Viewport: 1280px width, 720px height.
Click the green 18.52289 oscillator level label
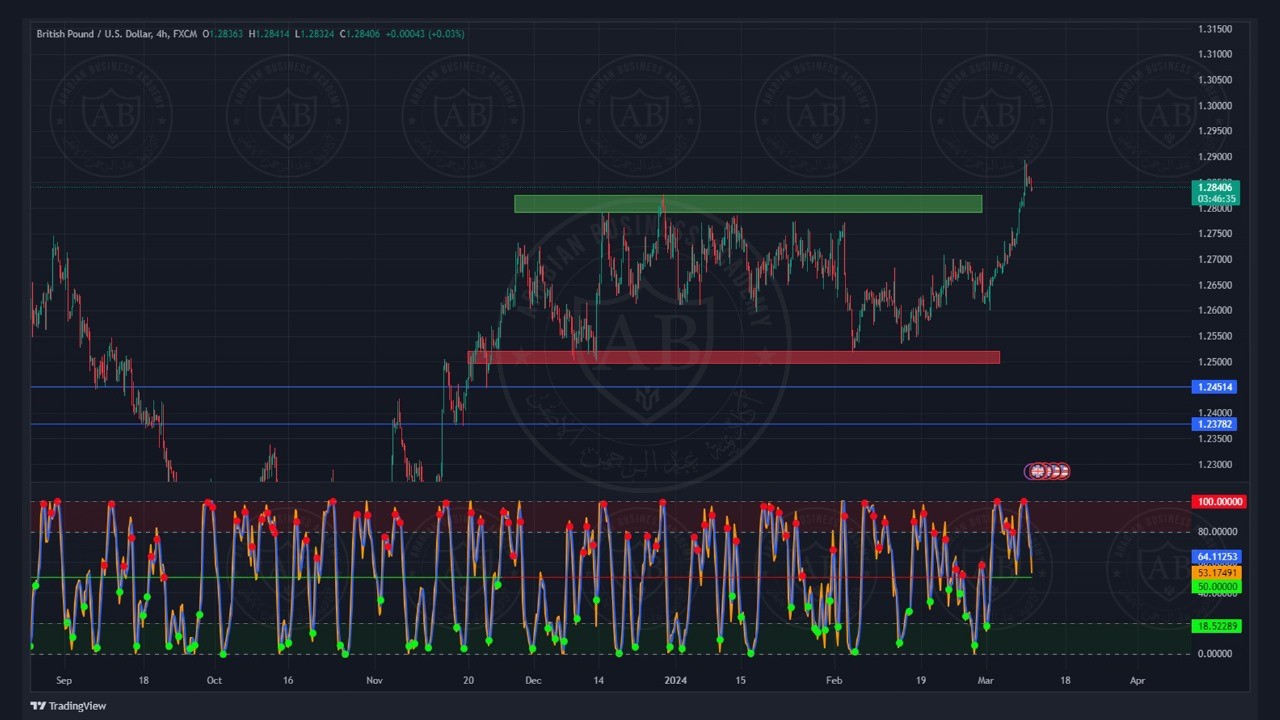1216,626
